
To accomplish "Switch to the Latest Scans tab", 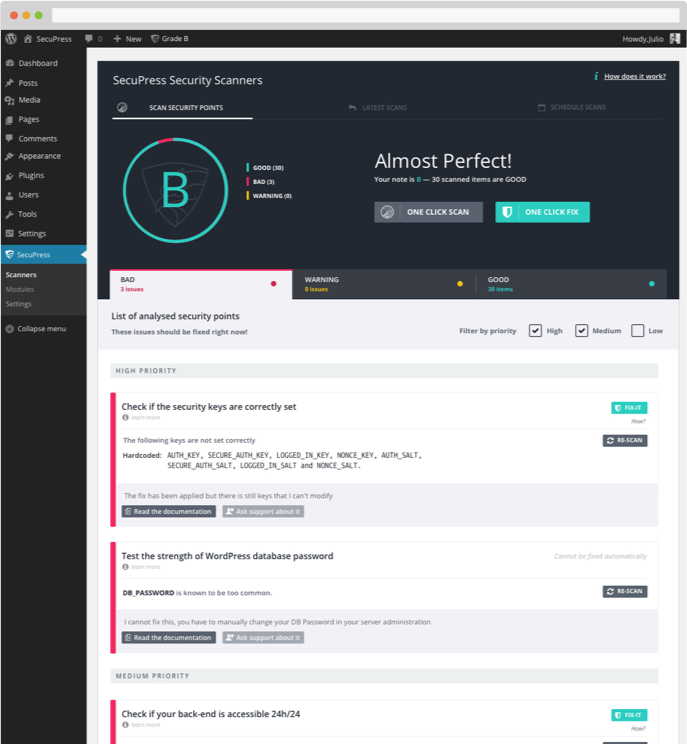I will tap(378, 108).
